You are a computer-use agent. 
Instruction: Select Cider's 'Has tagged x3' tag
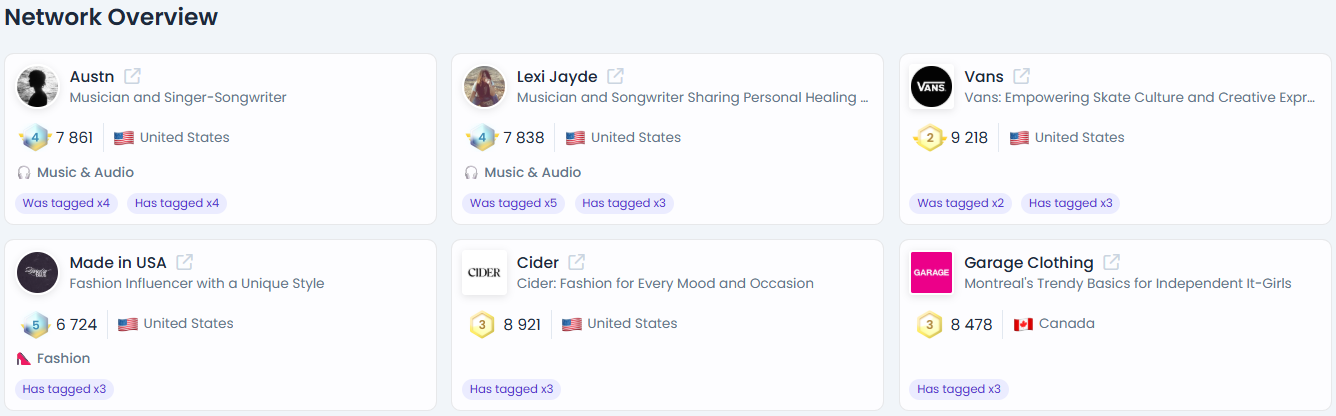(x=512, y=389)
